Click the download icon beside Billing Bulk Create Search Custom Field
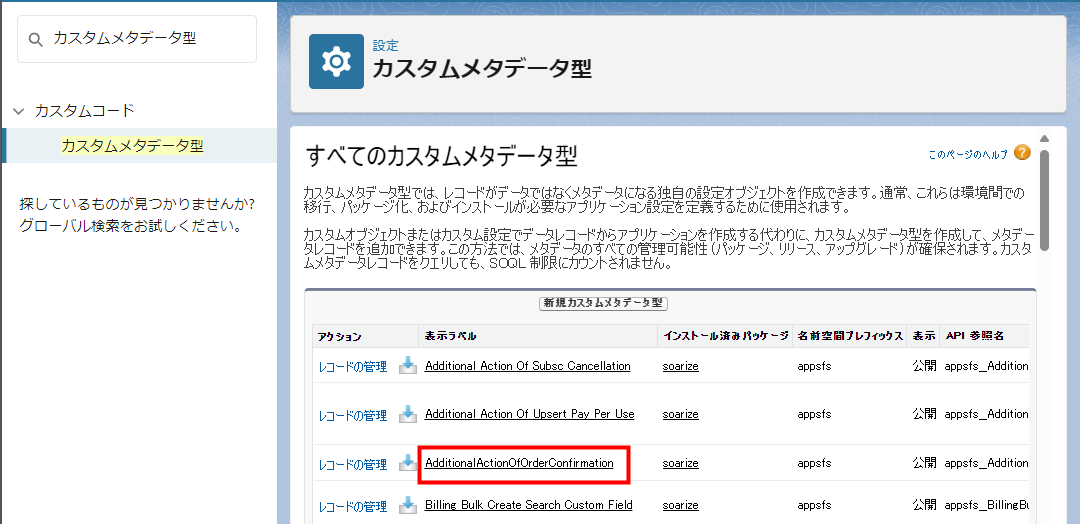 408,505
